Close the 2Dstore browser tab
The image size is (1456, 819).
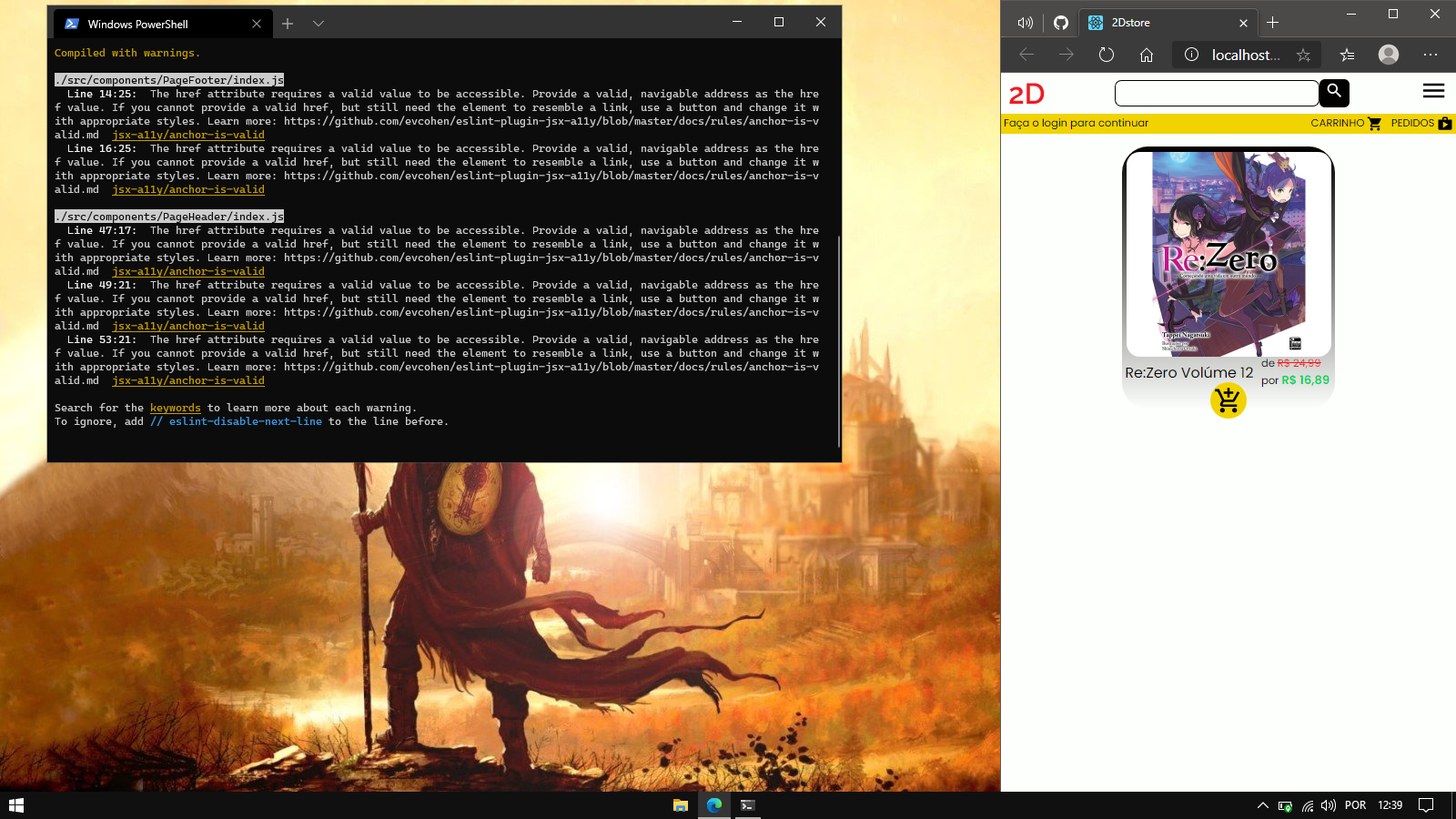point(1243,23)
